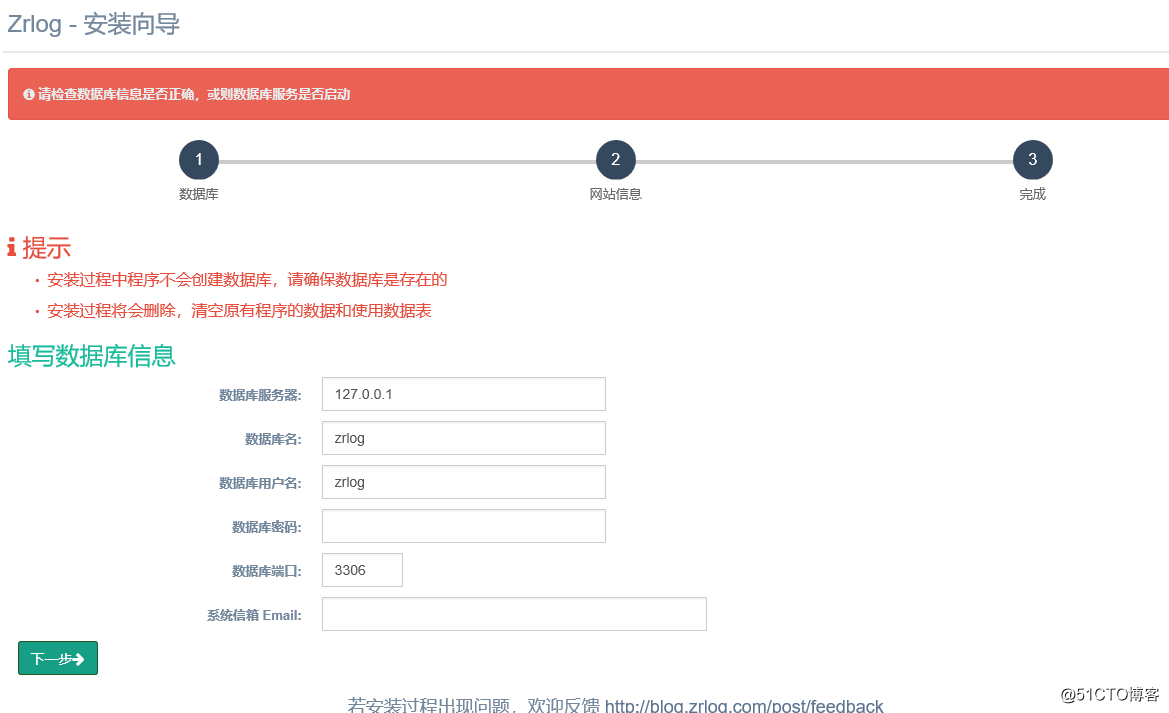Image resolution: width=1169 pixels, height=713 pixels.
Task: Click the 数据库密码: label
Action: [x=266, y=527]
